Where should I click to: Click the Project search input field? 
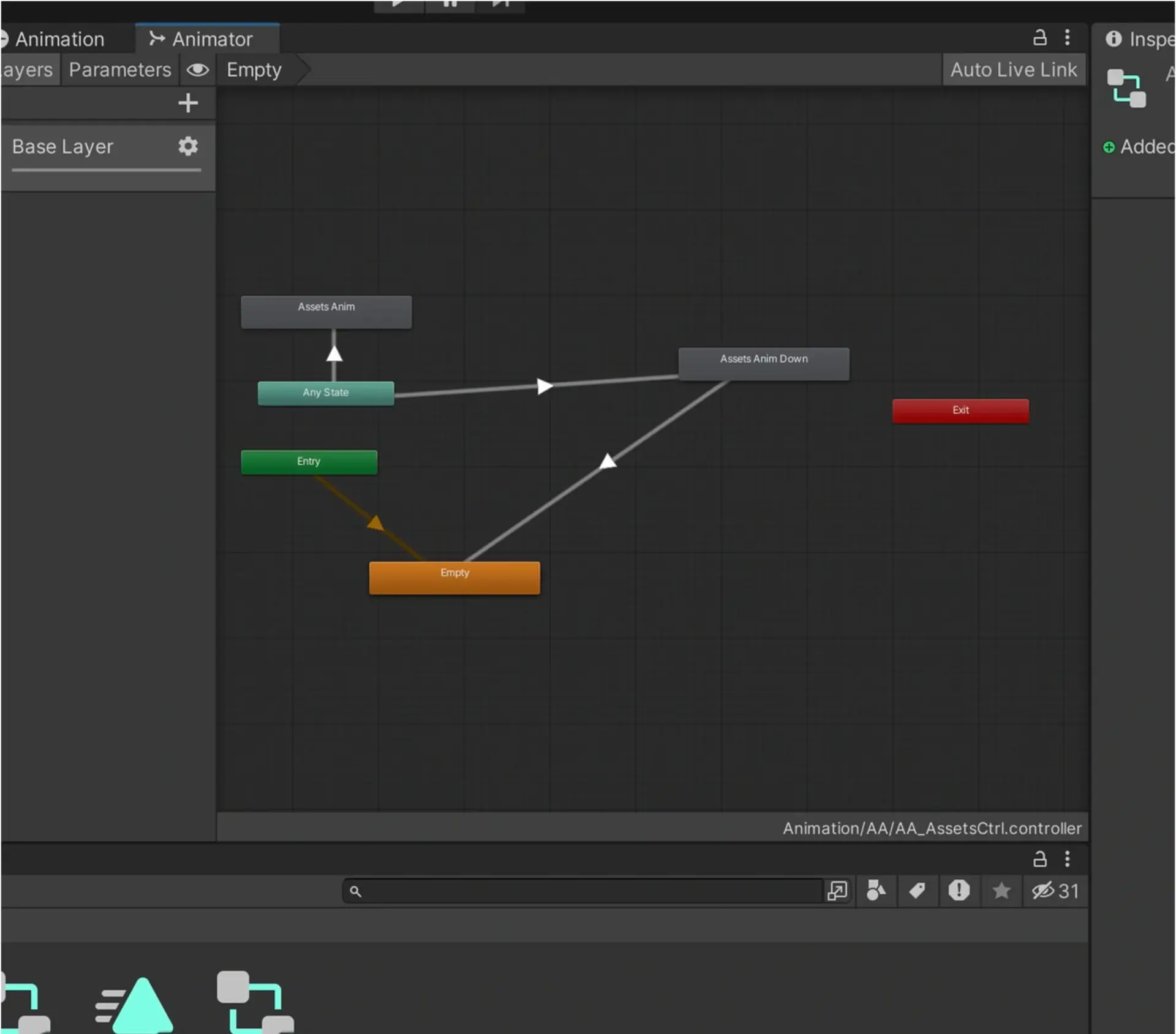588,891
